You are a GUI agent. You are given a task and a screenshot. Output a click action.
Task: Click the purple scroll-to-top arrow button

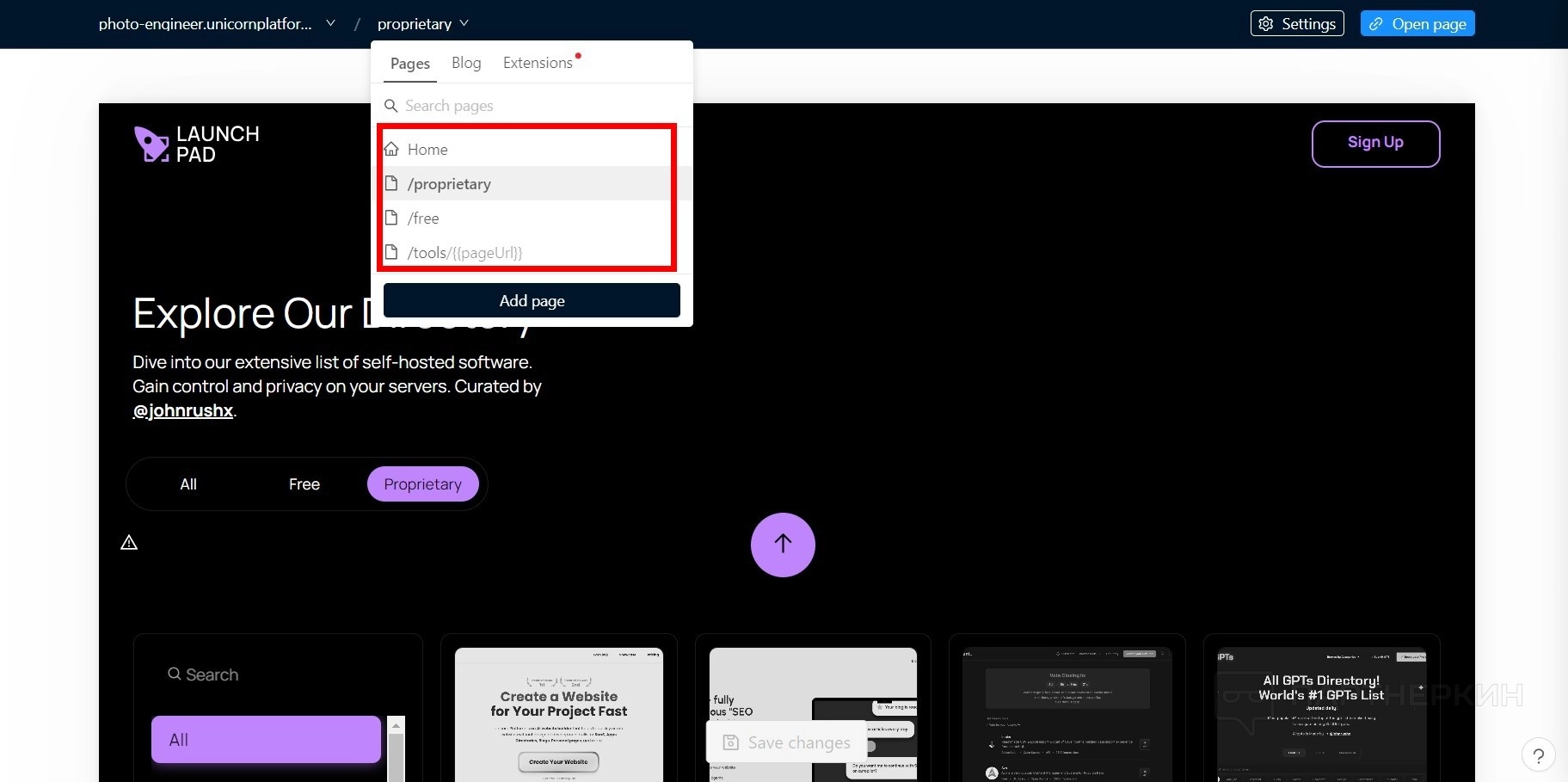pyautogui.click(x=783, y=545)
